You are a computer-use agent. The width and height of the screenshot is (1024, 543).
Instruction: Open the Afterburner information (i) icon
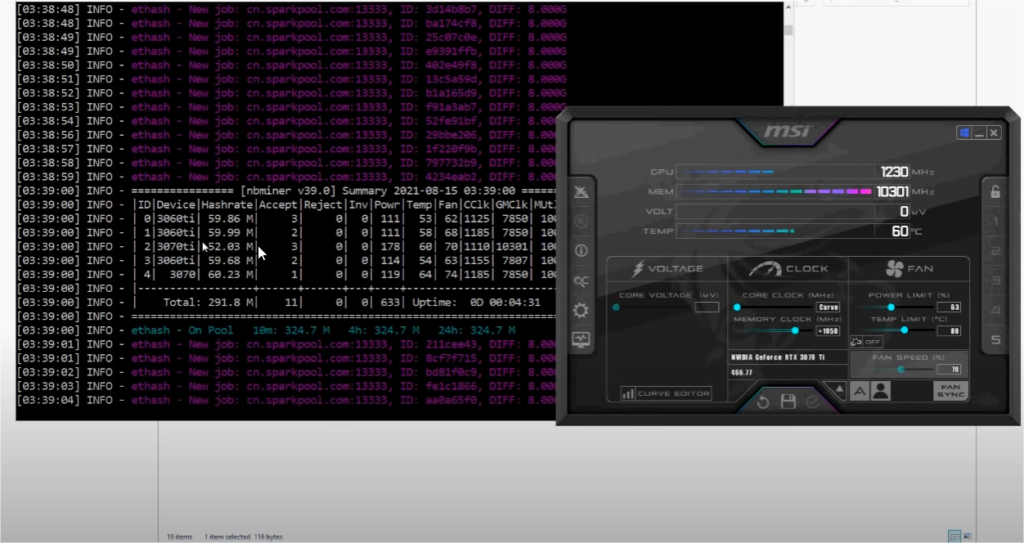[581, 251]
